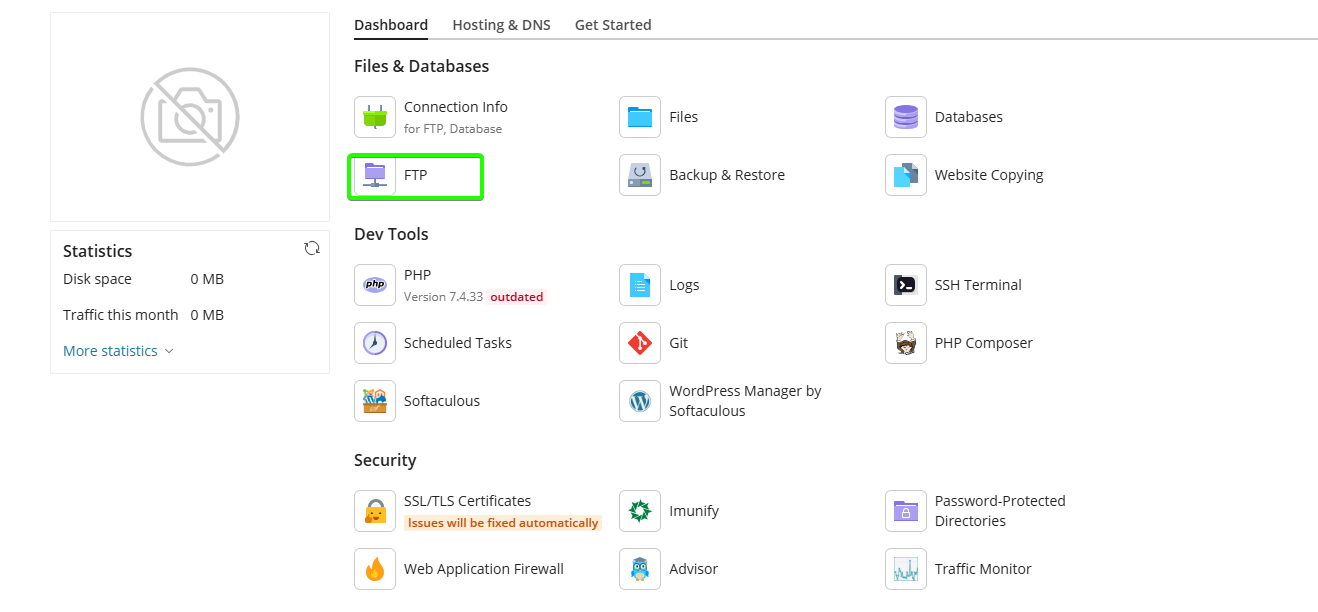The width and height of the screenshot is (1318, 612).
Task: Open the Web Application Firewall flame icon
Action: pos(375,569)
